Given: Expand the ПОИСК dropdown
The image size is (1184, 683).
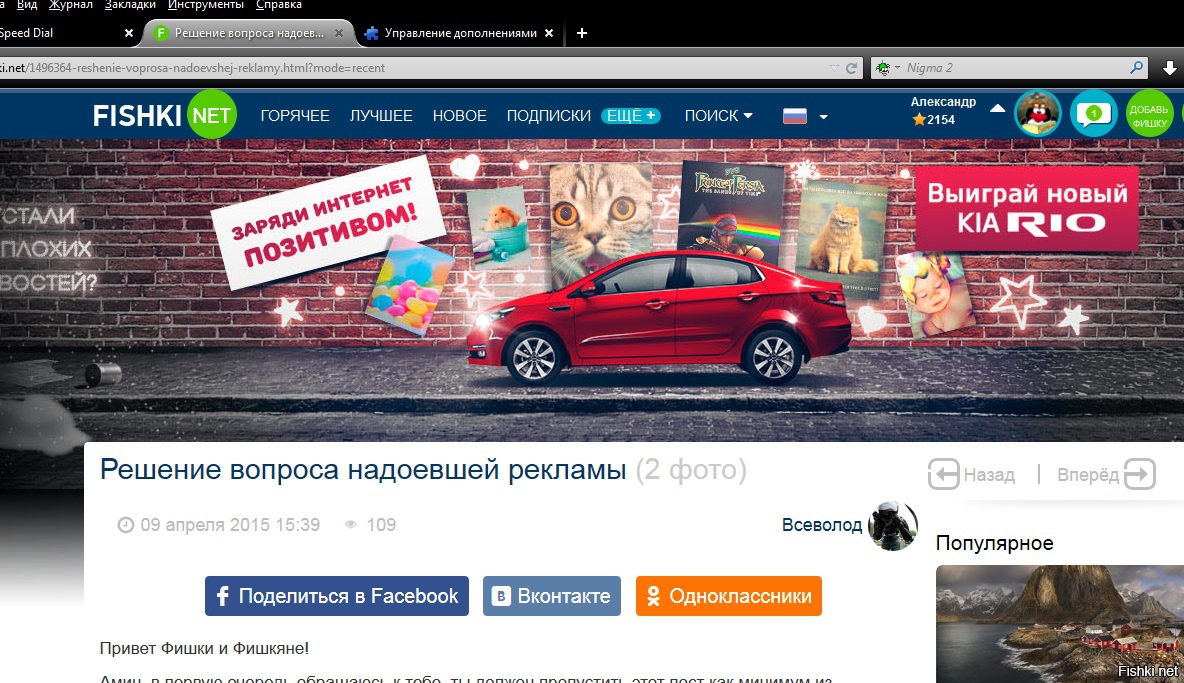Looking at the screenshot, I should click(x=718, y=115).
